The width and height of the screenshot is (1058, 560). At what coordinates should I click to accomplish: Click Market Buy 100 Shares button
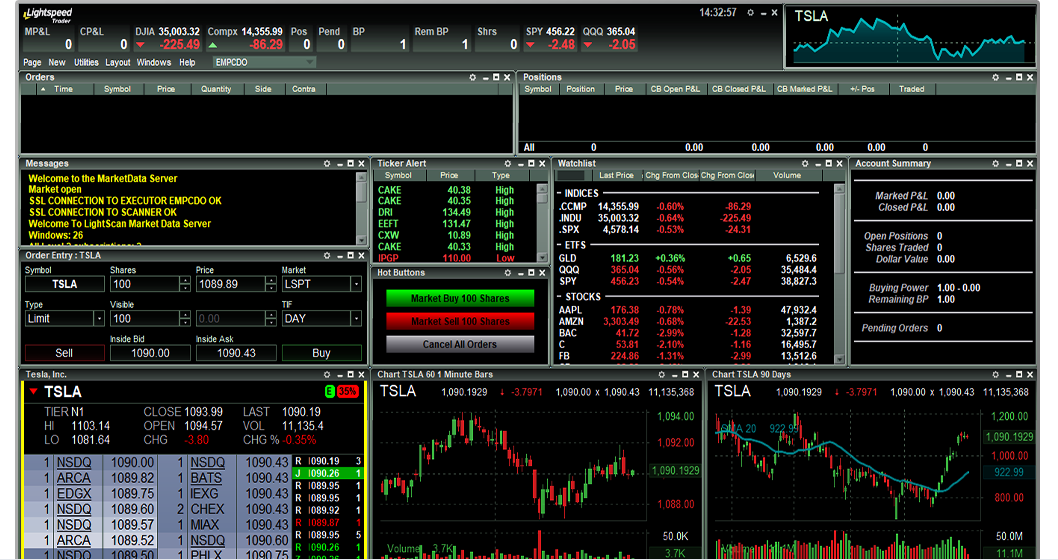tap(460, 298)
